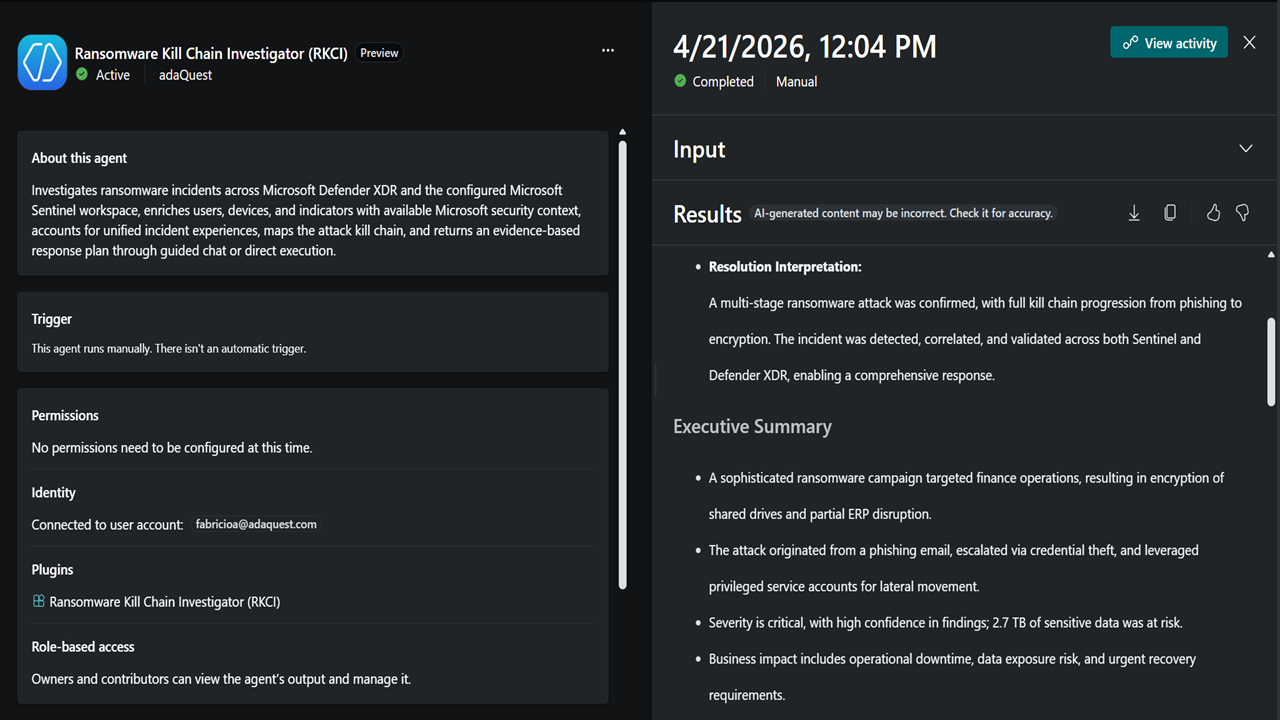Click the Identity section heading
1280x720 pixels.
[53, 492]
